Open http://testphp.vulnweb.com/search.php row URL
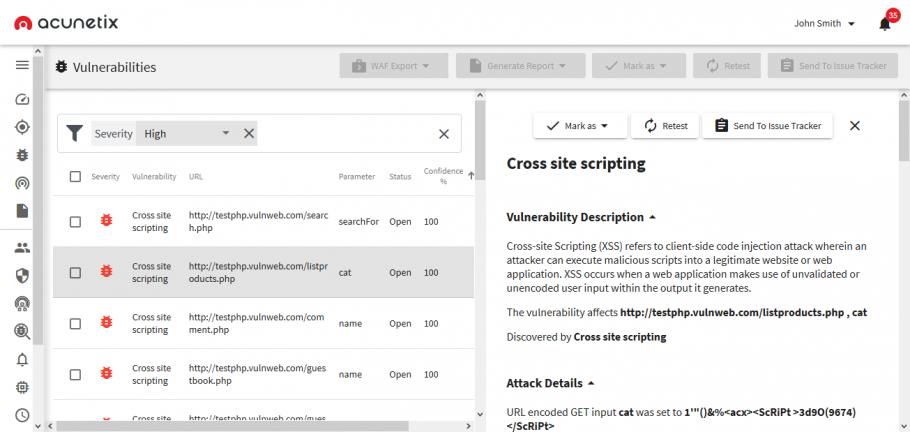910x432 pixels. [259, 222]
